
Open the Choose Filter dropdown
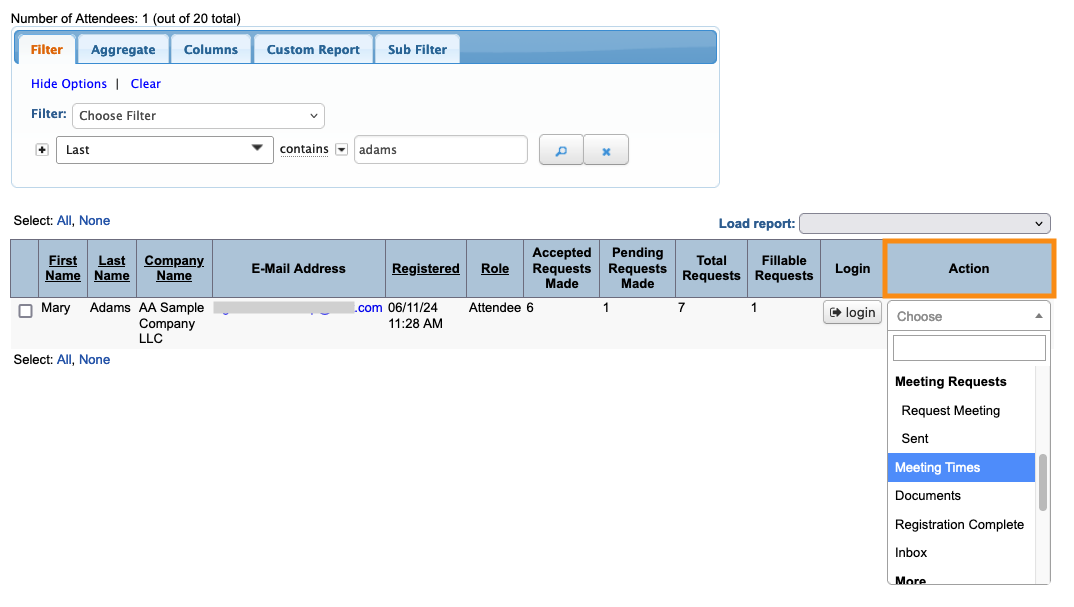pos(199,116)
